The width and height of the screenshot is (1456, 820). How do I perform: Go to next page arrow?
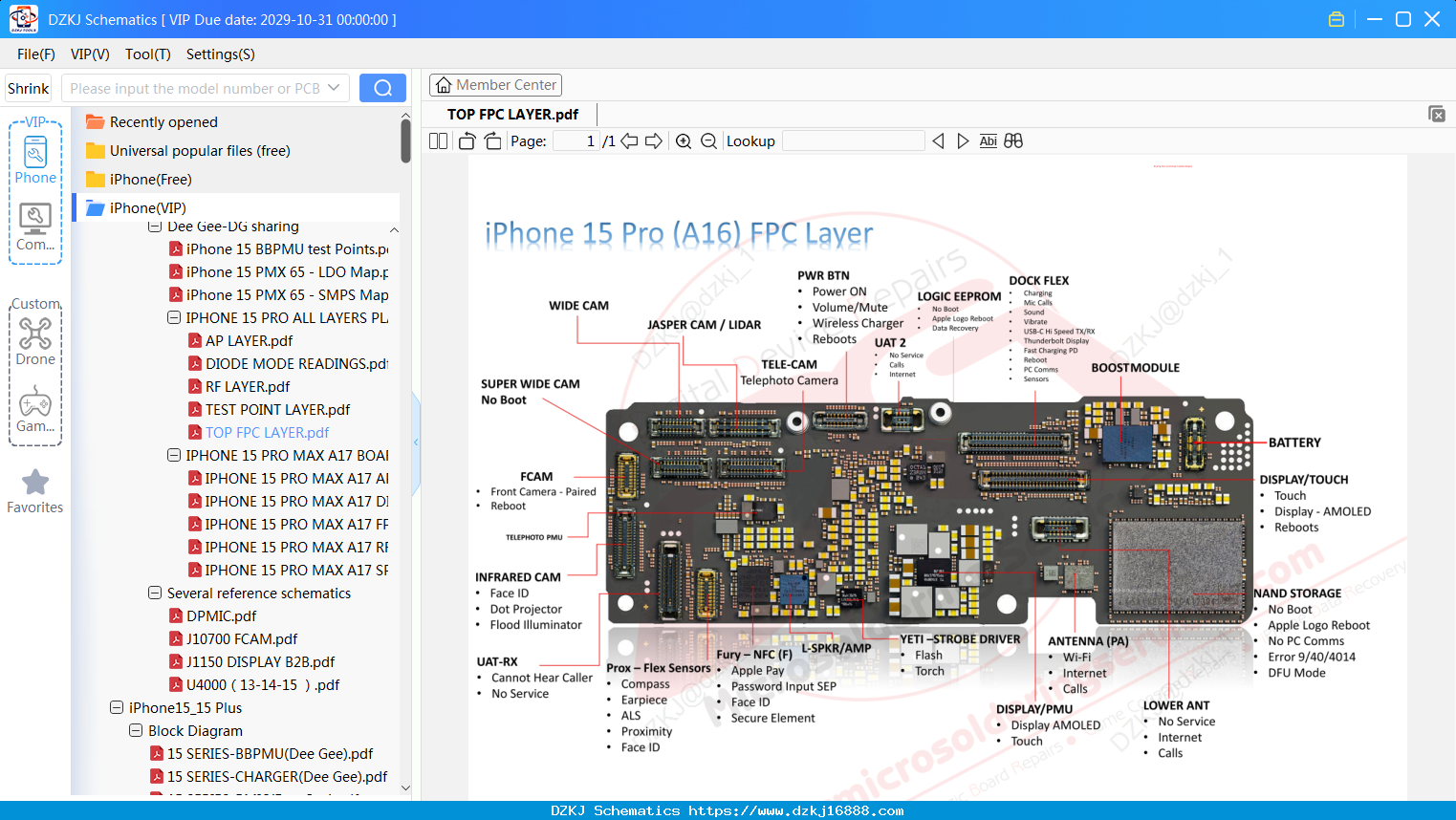point(654,140)
